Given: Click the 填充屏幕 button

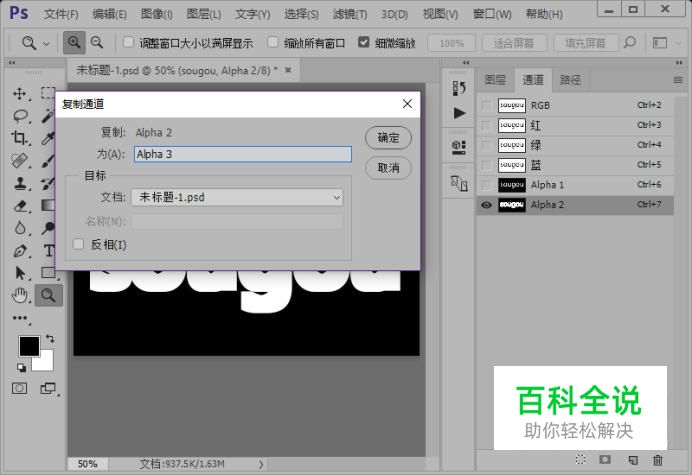Looking at the screenshot, I should point(586,43).
